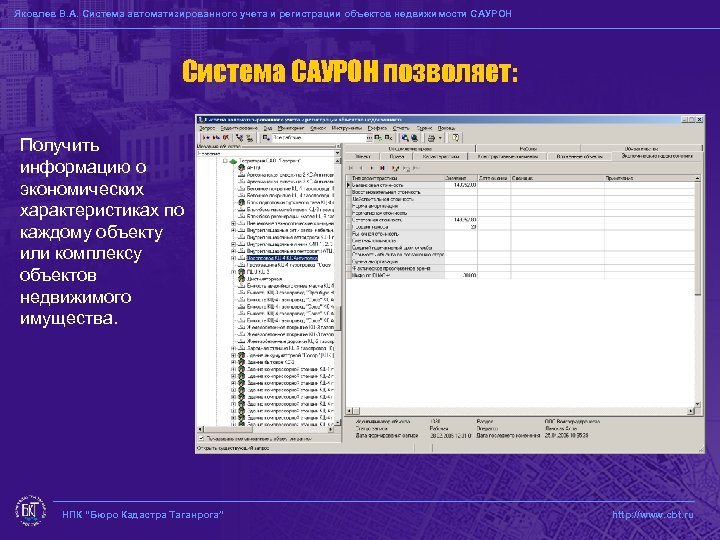
Task: Click the Балансовая стоимость row label
Action: [x=378, y=185]
